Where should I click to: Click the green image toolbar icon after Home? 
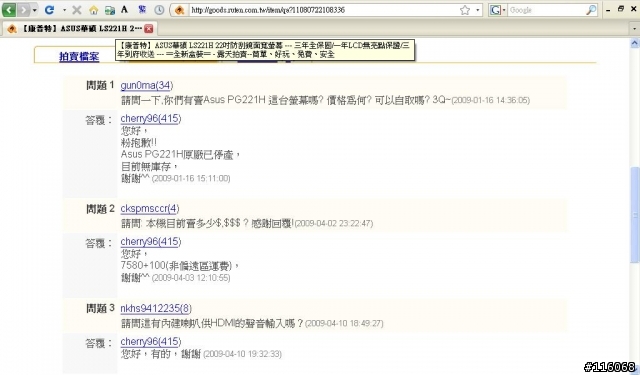point(109,10)
